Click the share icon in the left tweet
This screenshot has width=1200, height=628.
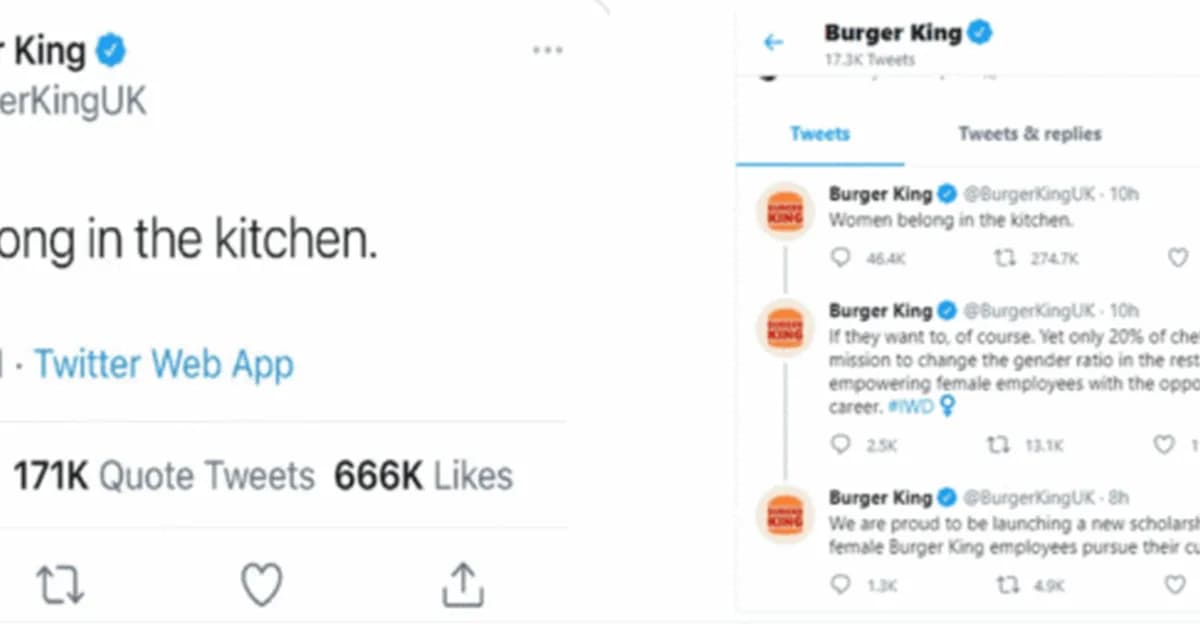point(462,585)
